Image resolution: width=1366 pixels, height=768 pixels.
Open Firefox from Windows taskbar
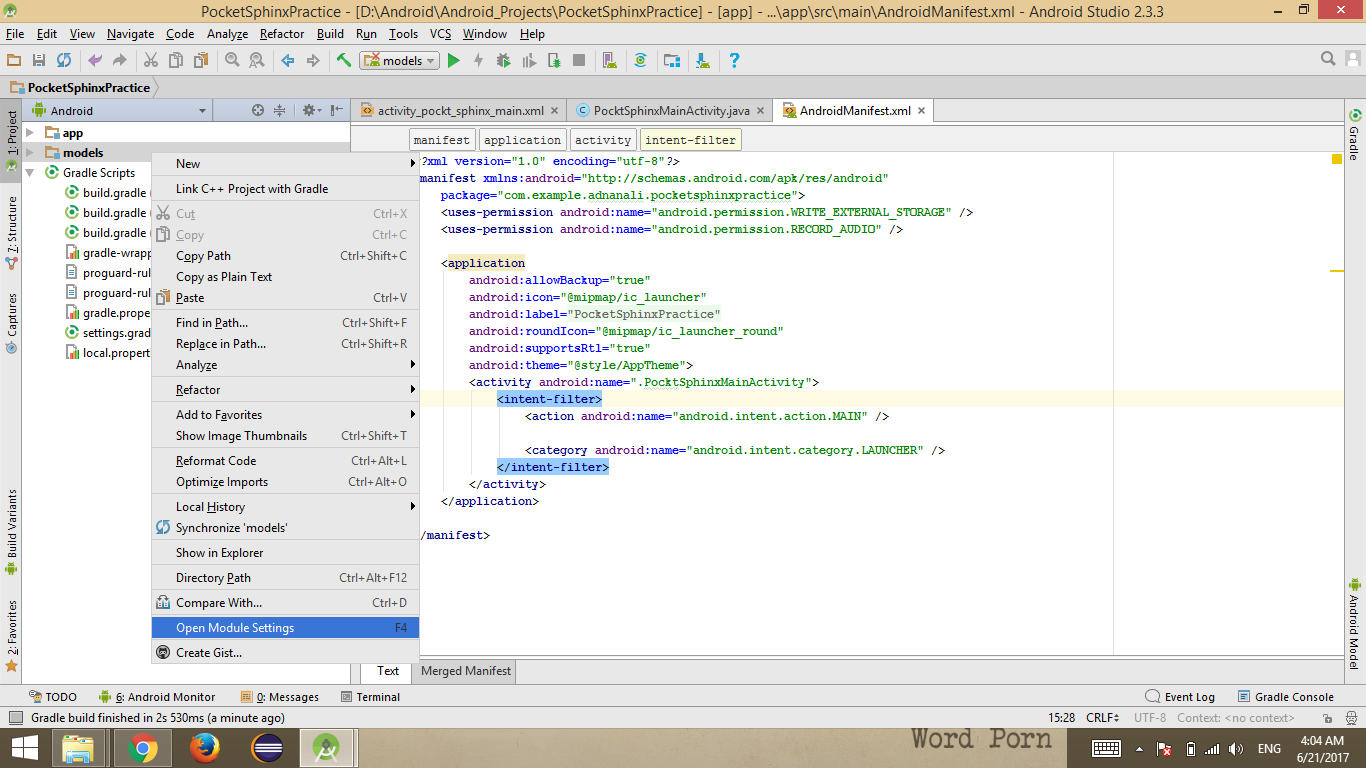pos(205,748)
